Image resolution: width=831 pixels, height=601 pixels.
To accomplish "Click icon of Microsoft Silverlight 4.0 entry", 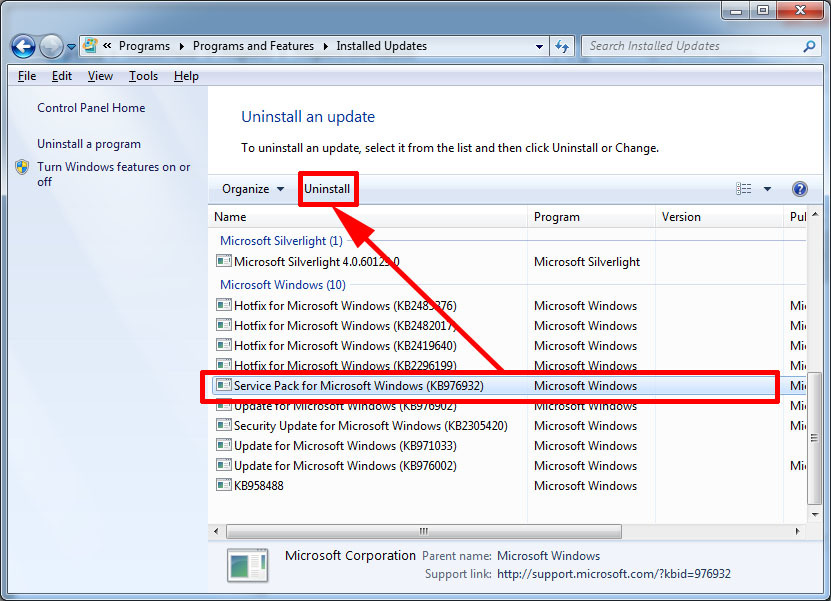I will (224, 261).
